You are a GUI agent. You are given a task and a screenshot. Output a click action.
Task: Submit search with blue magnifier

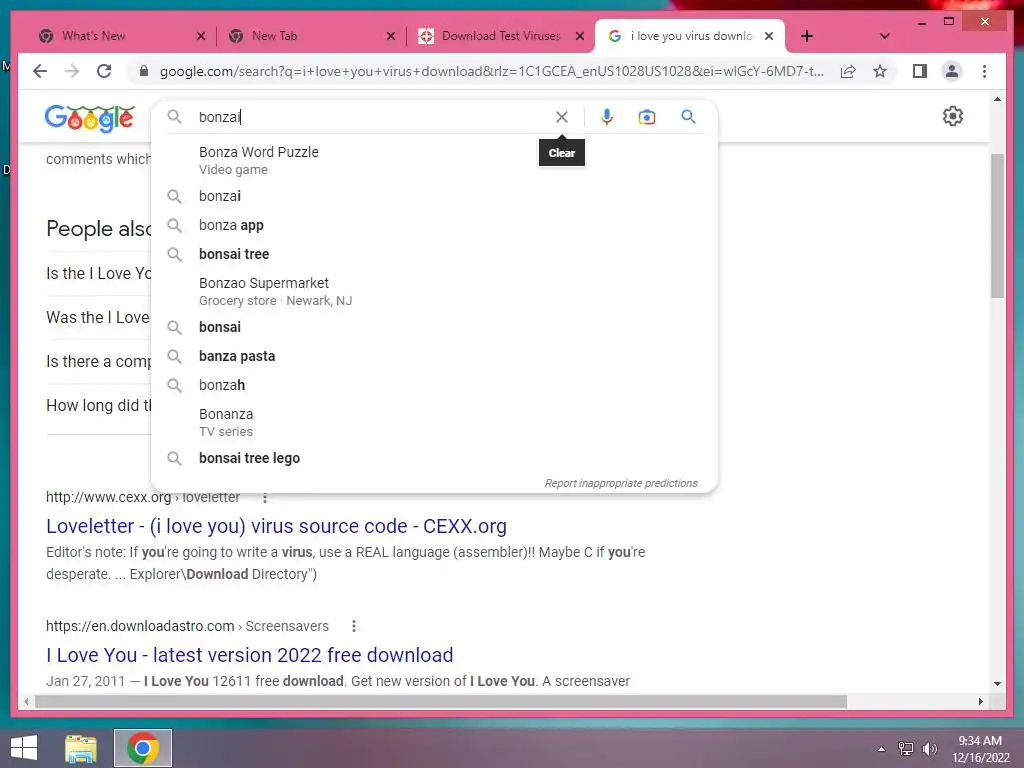click(688, 117)
